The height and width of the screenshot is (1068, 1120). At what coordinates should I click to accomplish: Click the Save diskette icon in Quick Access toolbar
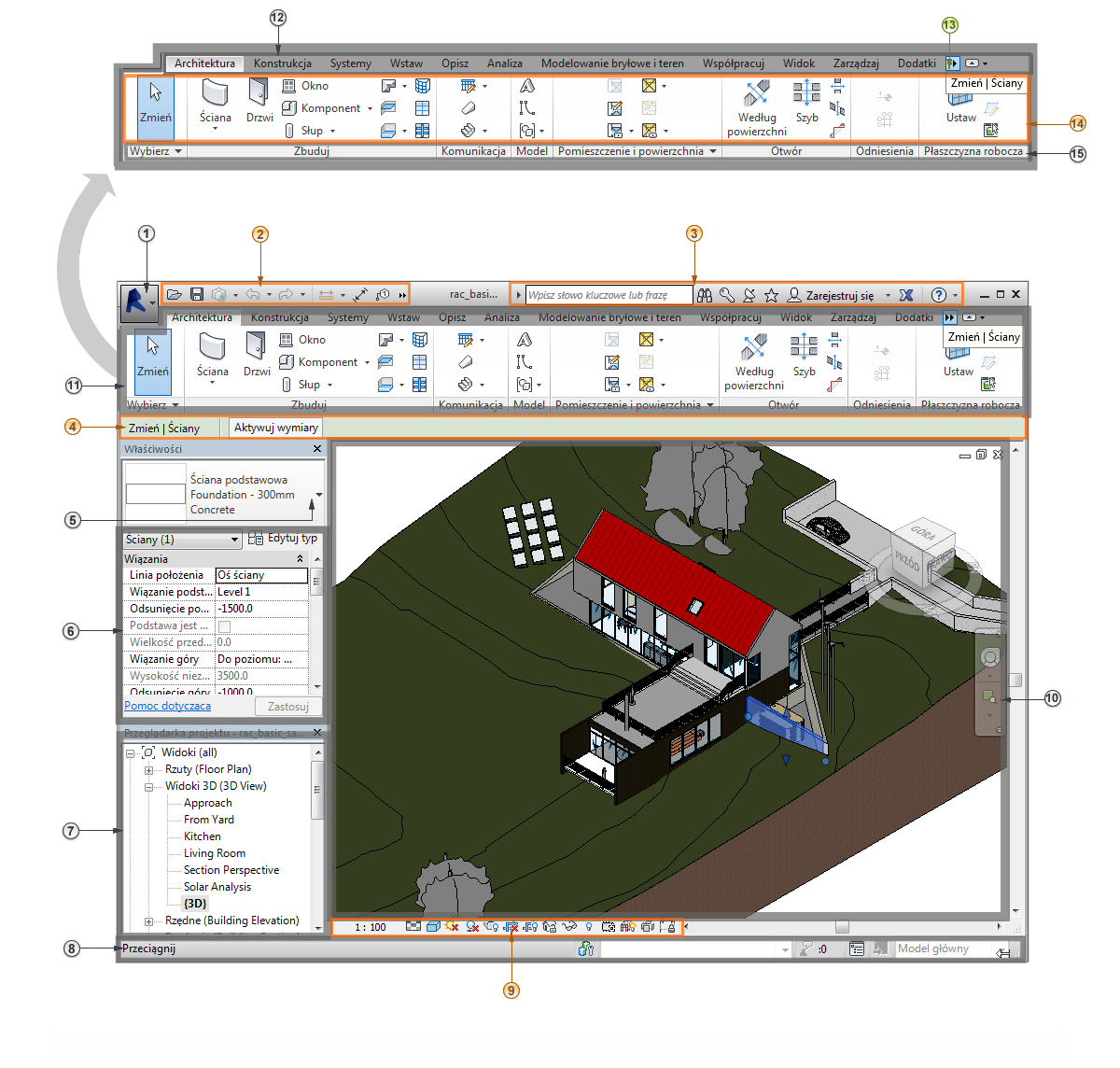pyautogui.click(x=196, y=294)
